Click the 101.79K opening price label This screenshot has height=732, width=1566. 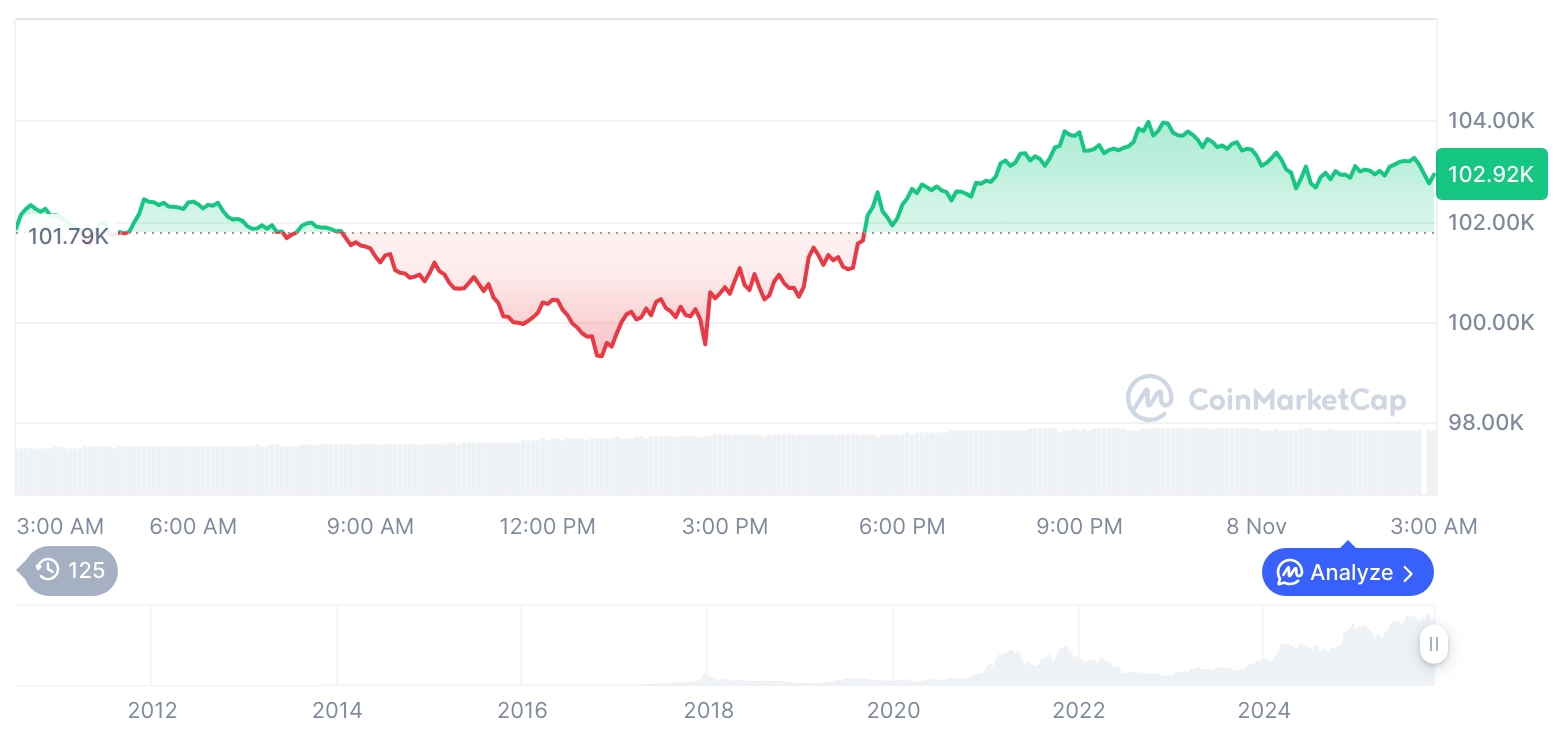click(x=68, y=237)
